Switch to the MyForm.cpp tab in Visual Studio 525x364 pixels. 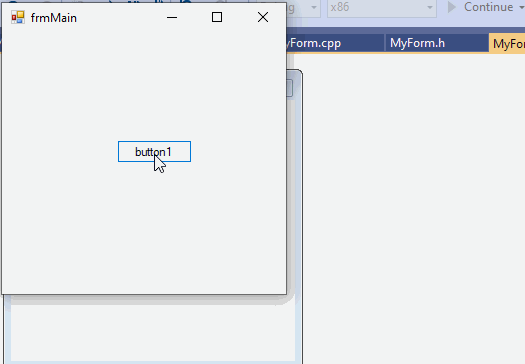335,43
